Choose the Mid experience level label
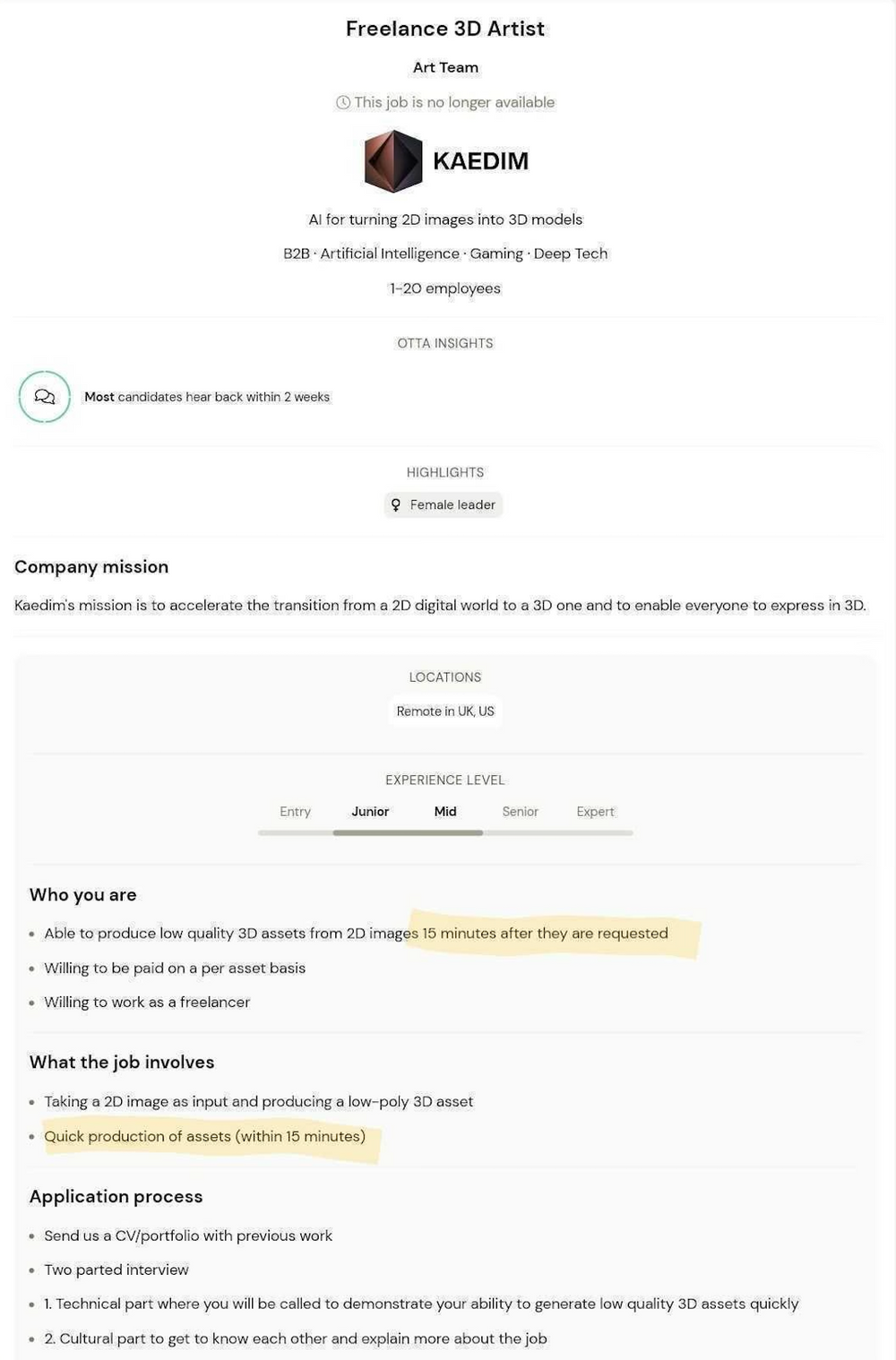 (445, 812)
